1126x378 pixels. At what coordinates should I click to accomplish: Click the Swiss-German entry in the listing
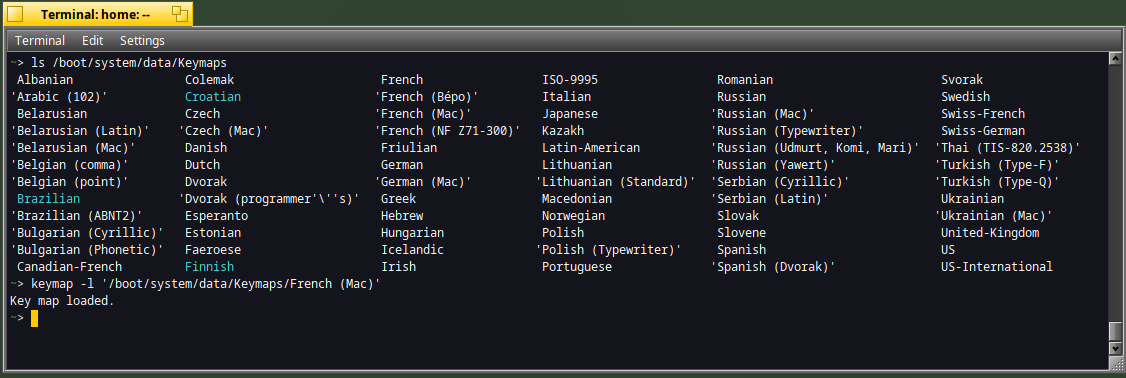[x=983, y=131]
